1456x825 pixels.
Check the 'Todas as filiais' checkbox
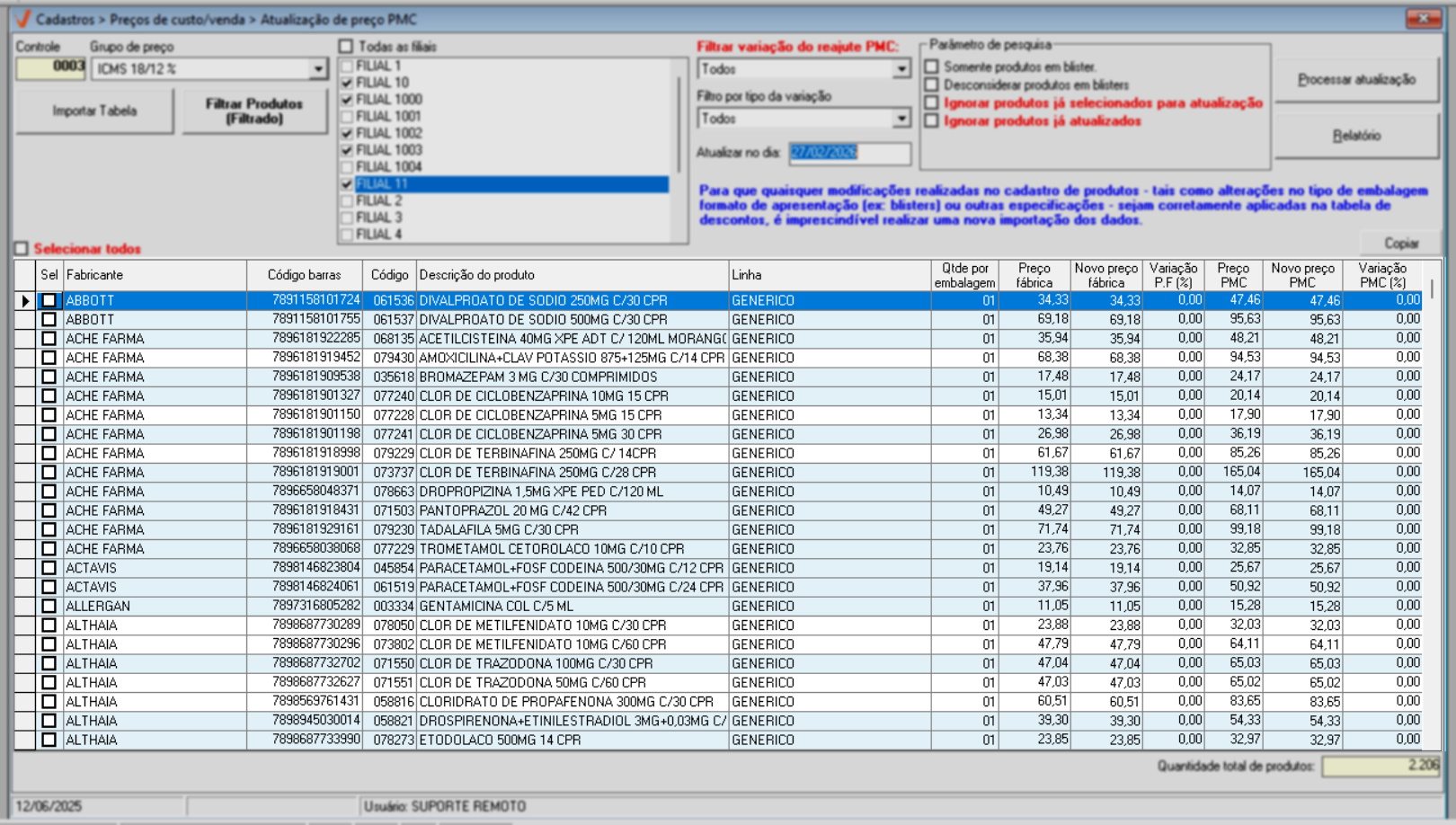pyautogui.click(x=346, y=47)
